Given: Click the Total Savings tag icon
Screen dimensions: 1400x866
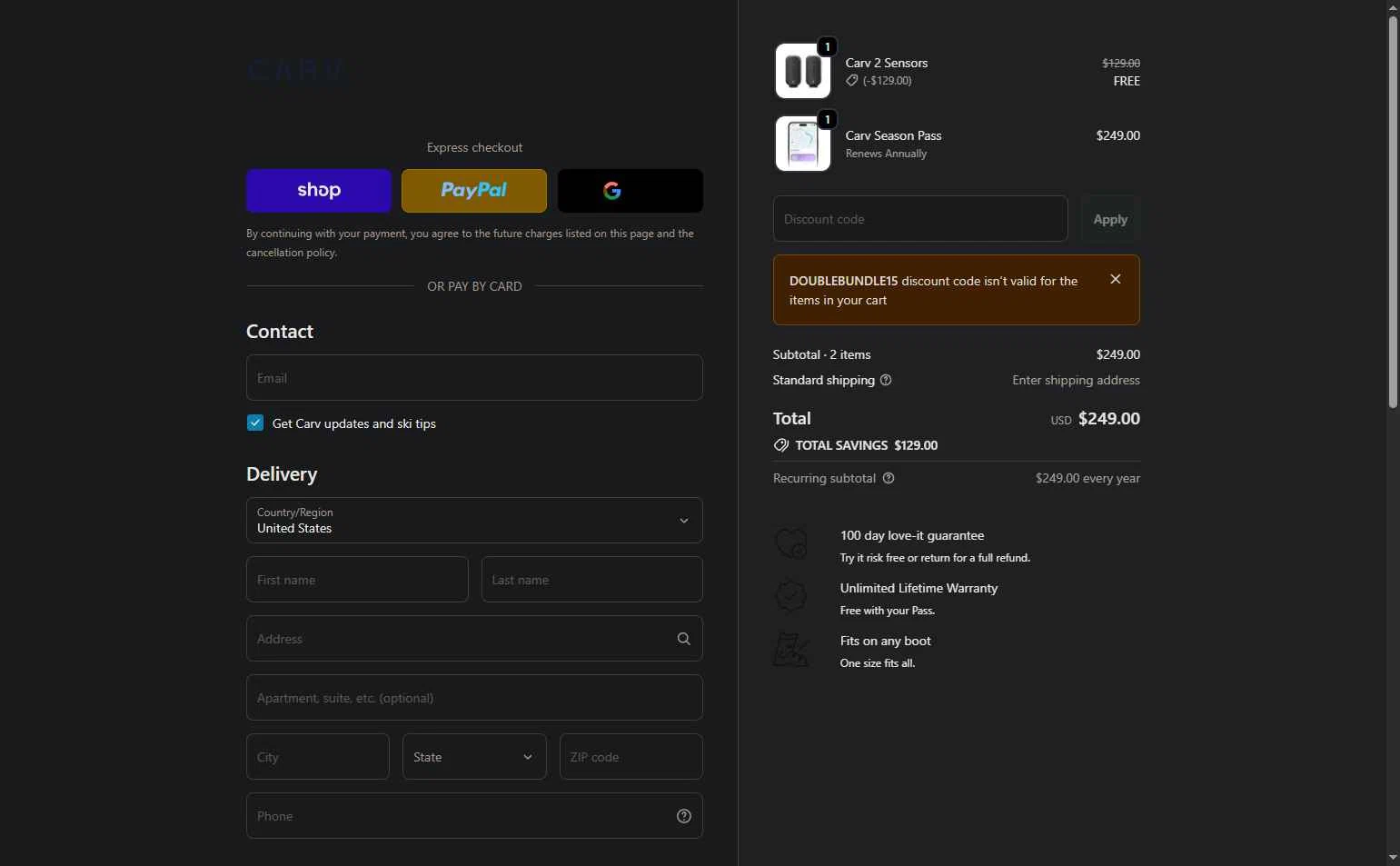Looking at the screenshot, I should 780,445.
